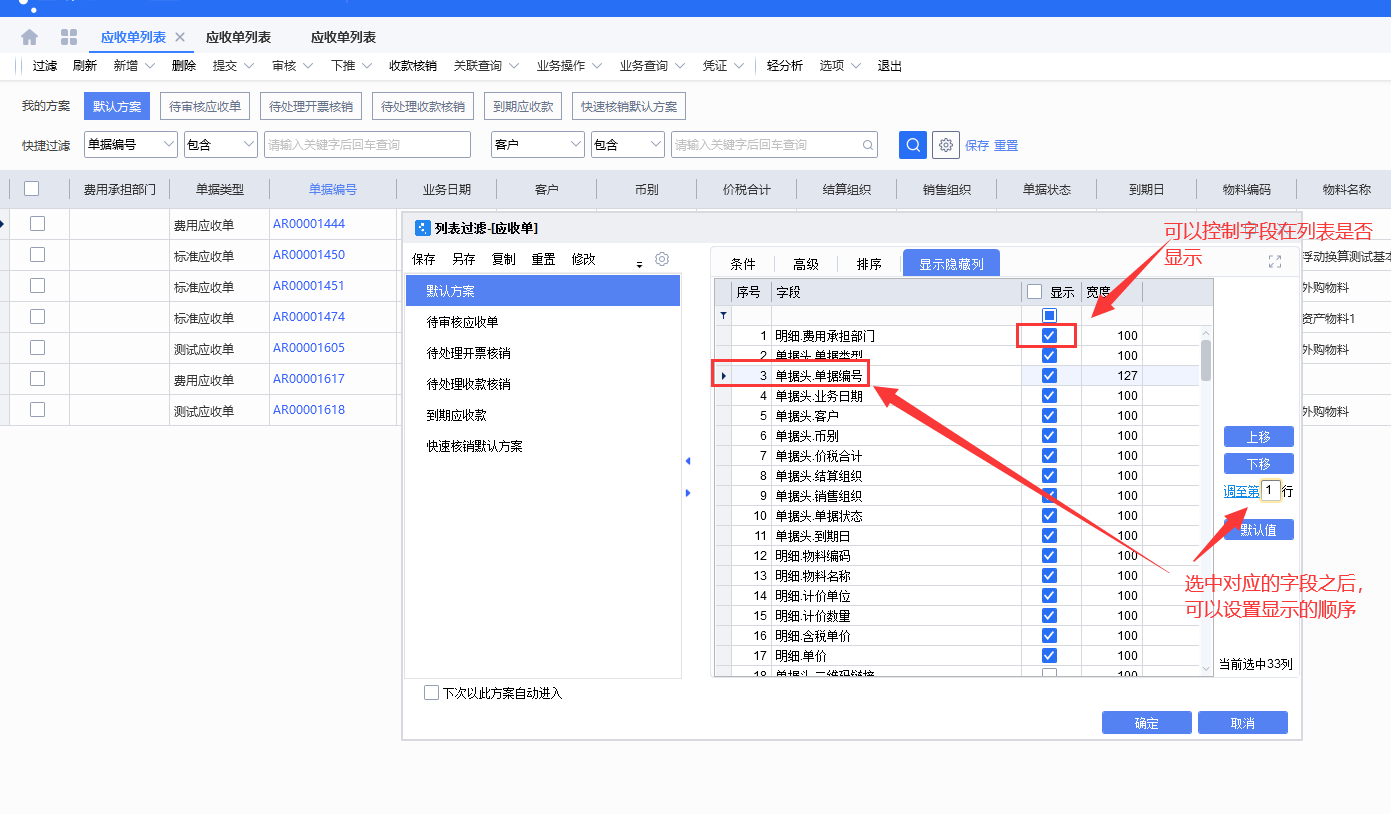
Task: Click 收款核销 in the toolbar
Action: click(x=413, y=66)
